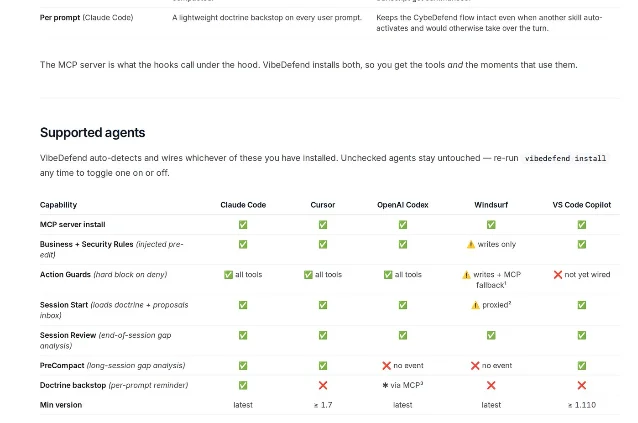
Task: Click the Windsurf column header
Action: point(491,205)
